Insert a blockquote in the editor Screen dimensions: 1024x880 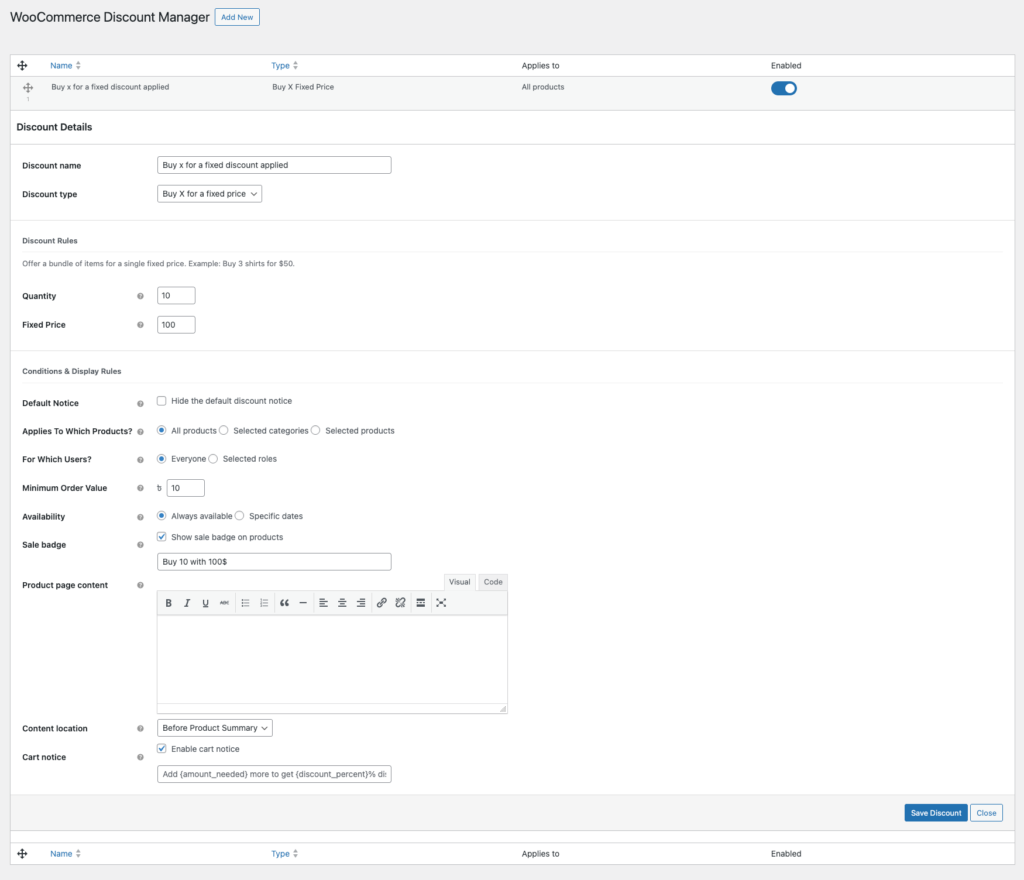pyautogui.click(x=284, y=603)
